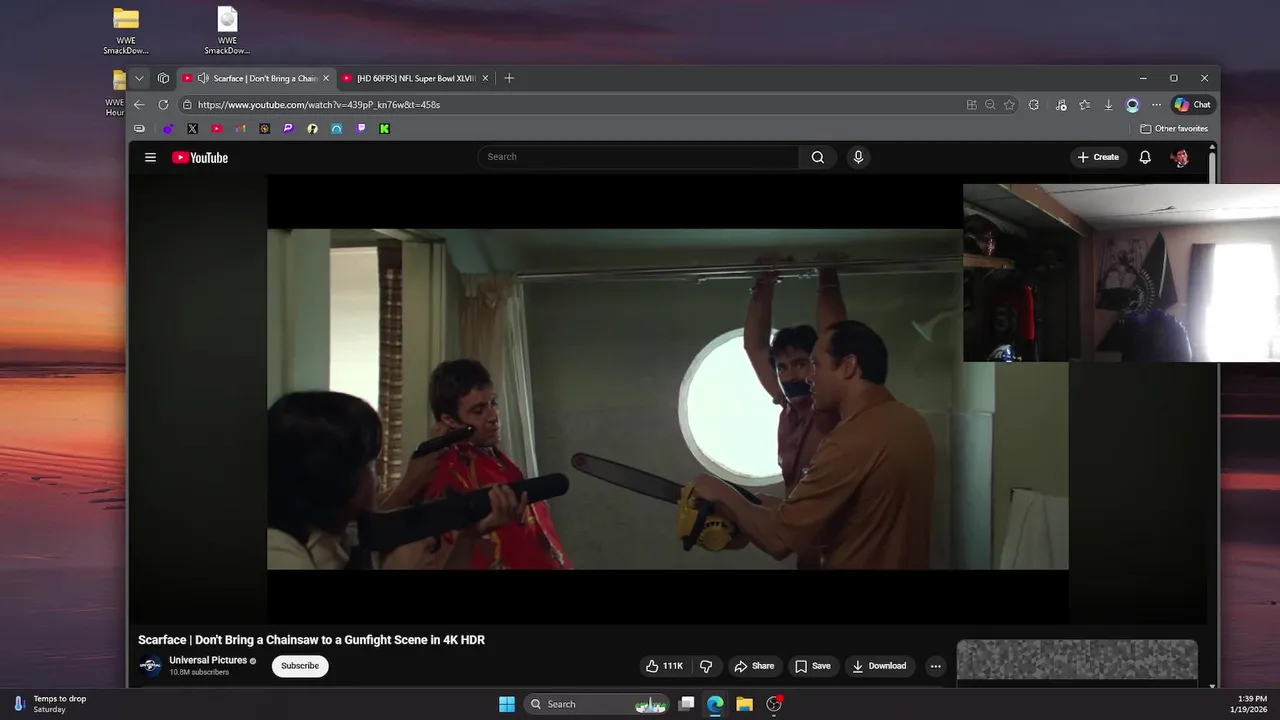Go back to previous page
The height and width of the screenshot is (720, 1280).
(139, 104)
